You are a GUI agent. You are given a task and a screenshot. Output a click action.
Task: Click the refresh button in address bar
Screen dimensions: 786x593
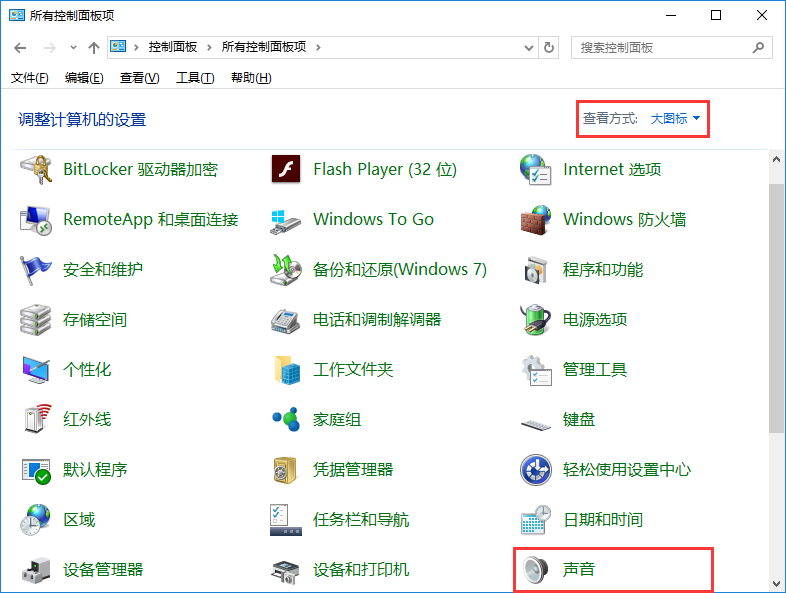pyautogui.click(x=548, y=47)
